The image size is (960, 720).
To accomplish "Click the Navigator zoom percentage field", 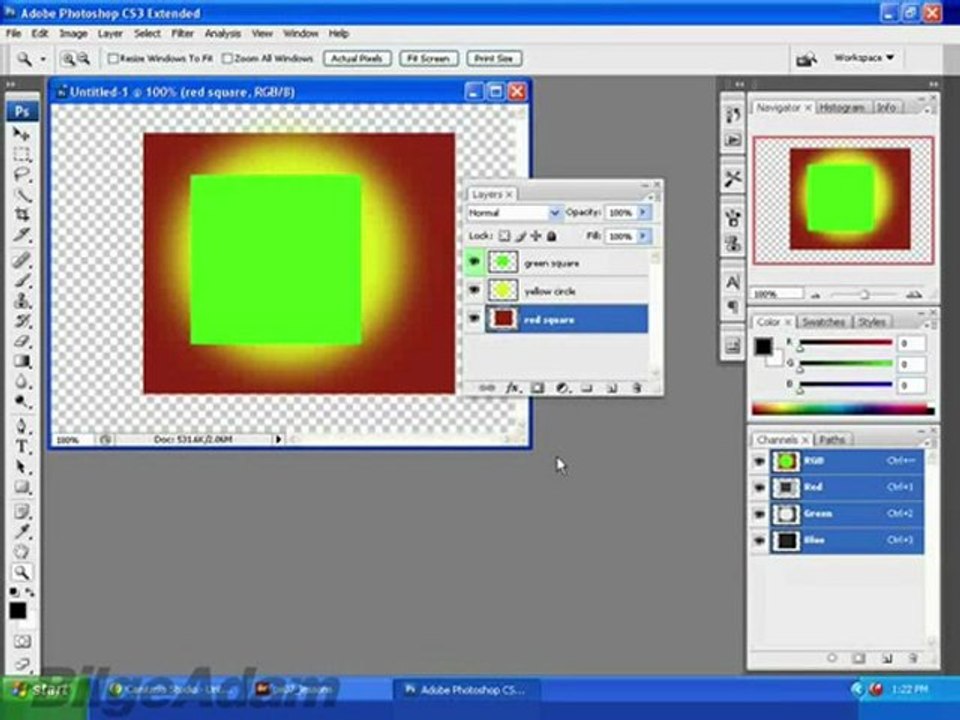I will click(778, 294).
